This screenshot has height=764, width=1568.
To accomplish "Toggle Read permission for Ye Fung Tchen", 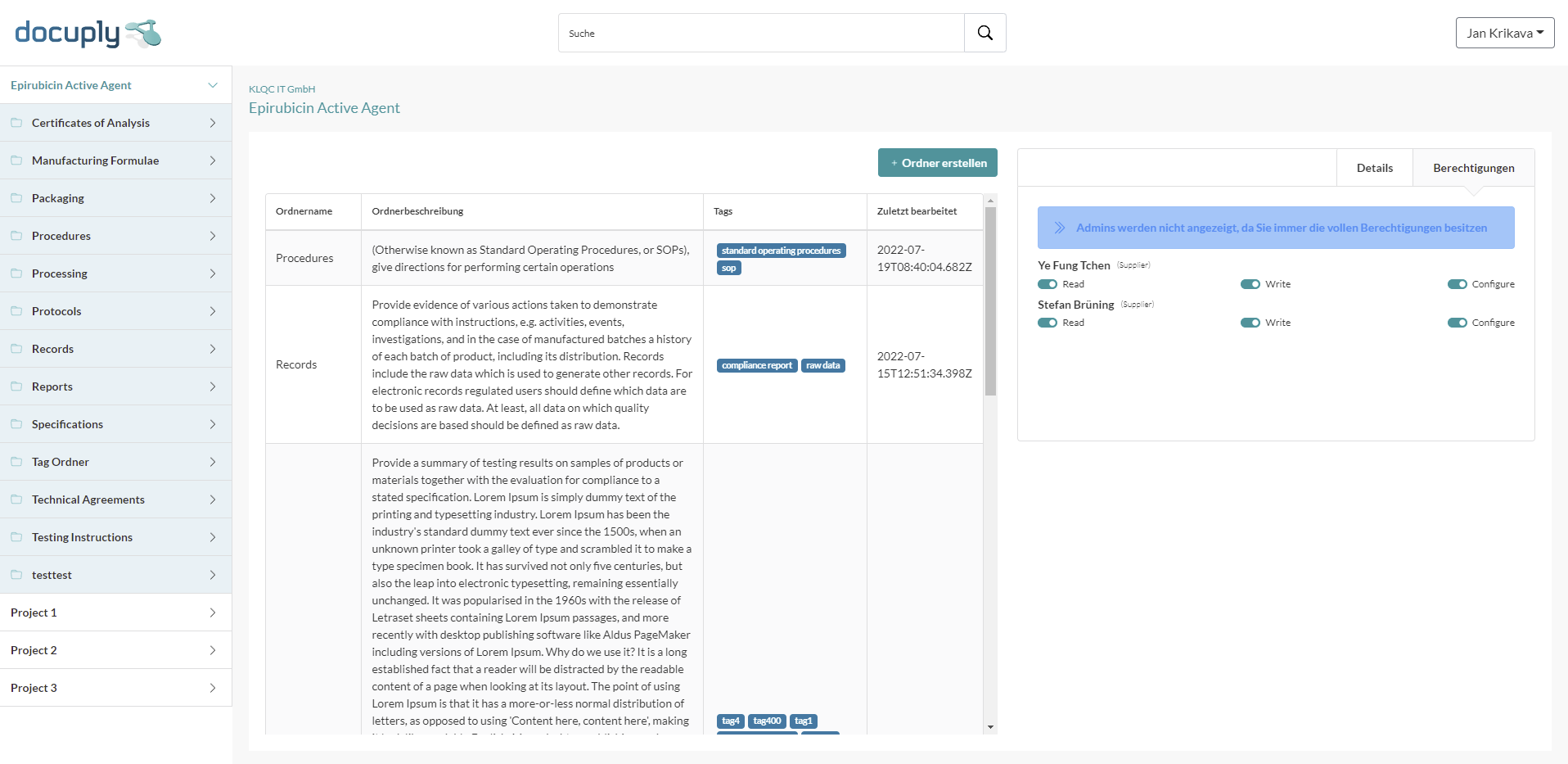I will coord(1048,284).
